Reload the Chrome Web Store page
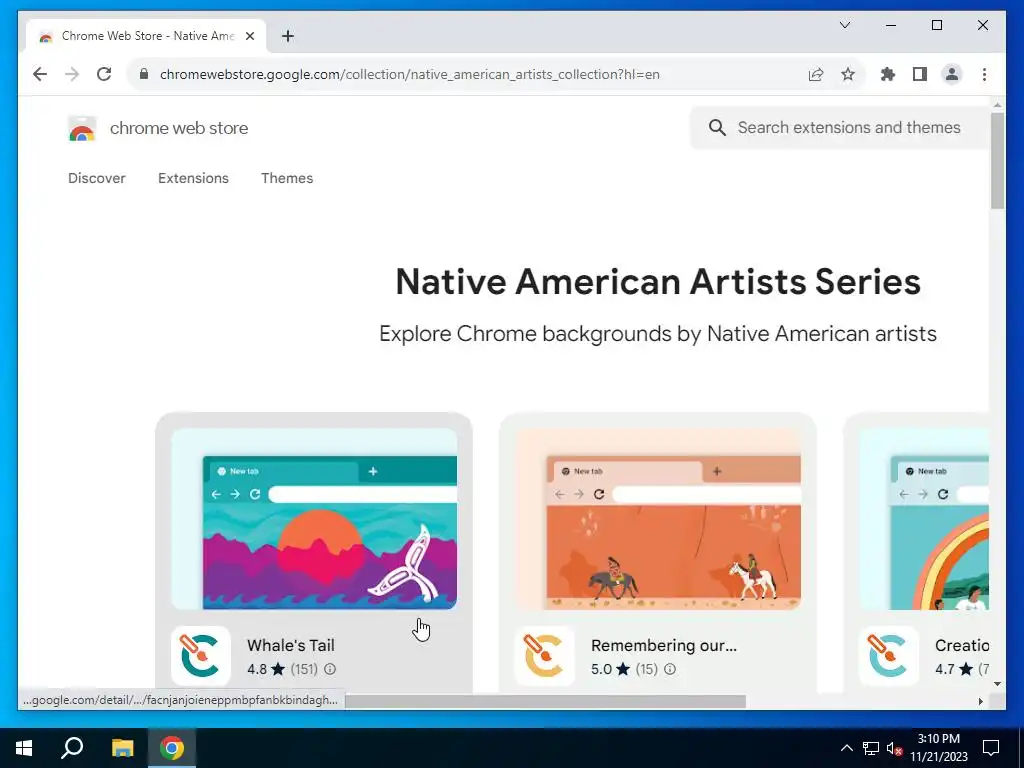The image size is (1024, 768). coord(104,74)
